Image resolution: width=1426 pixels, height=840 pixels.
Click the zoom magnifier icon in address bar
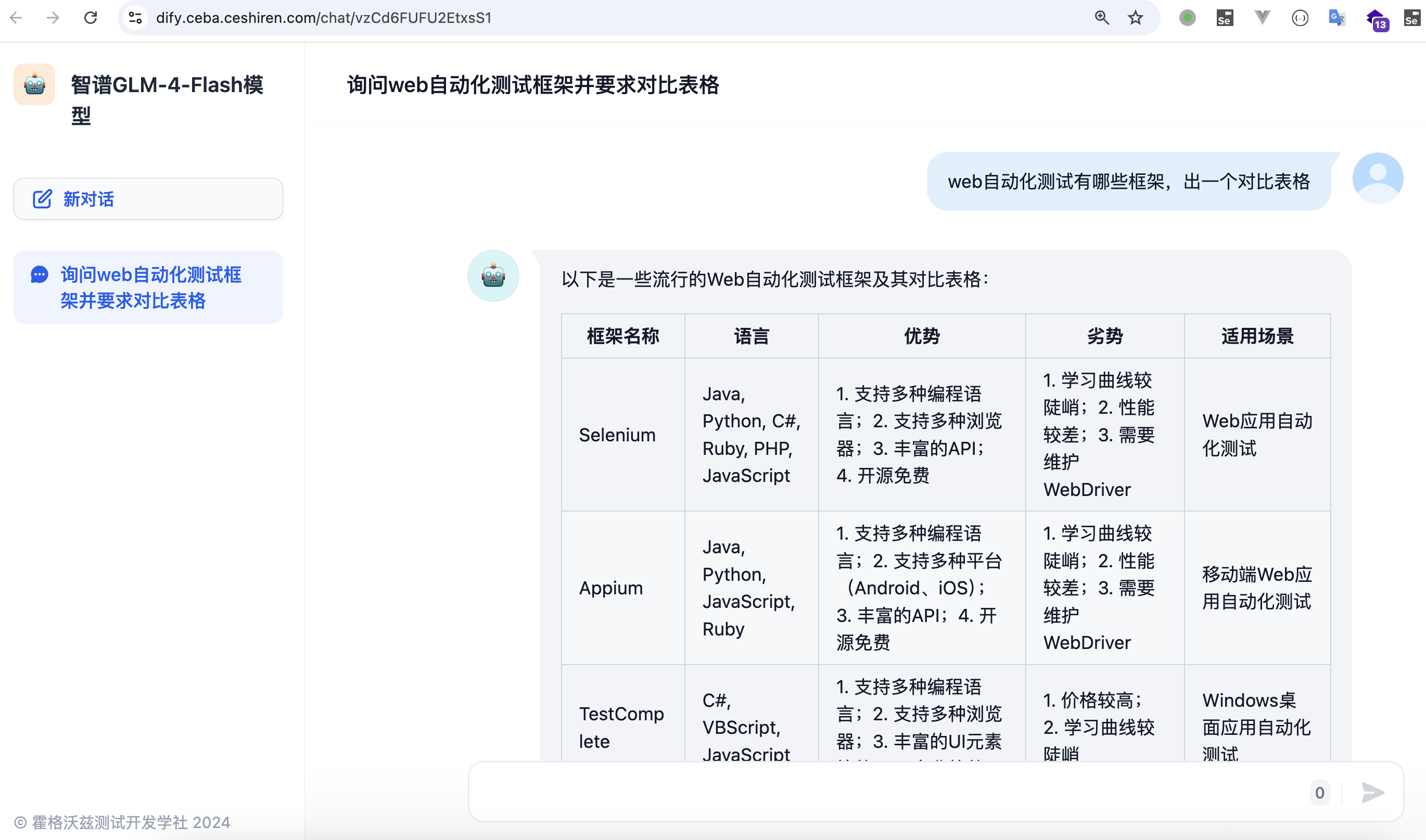(1102, 18)
